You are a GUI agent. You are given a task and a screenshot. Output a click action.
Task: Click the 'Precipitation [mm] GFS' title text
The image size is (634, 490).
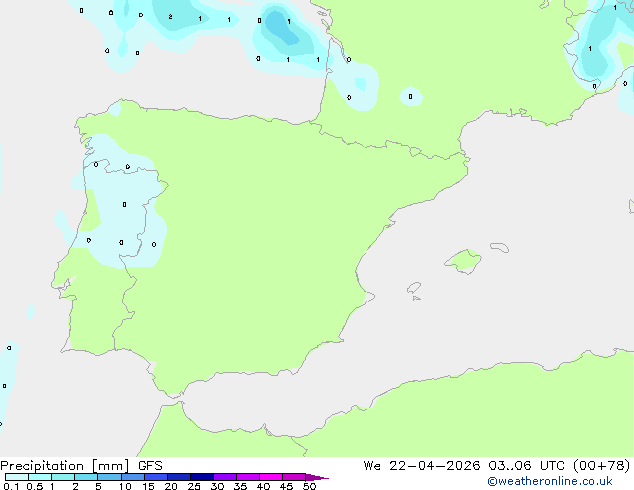(81, 466)
